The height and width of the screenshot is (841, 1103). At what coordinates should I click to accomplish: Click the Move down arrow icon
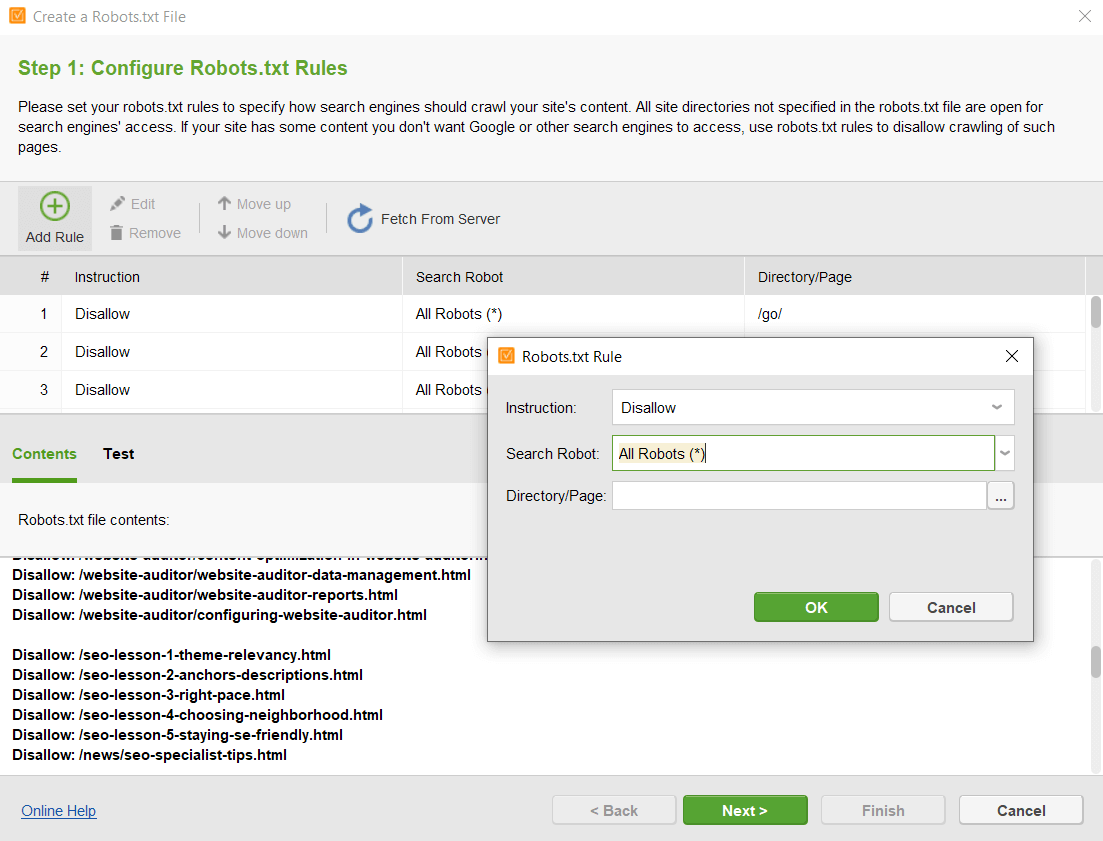(x=224, y=232)
